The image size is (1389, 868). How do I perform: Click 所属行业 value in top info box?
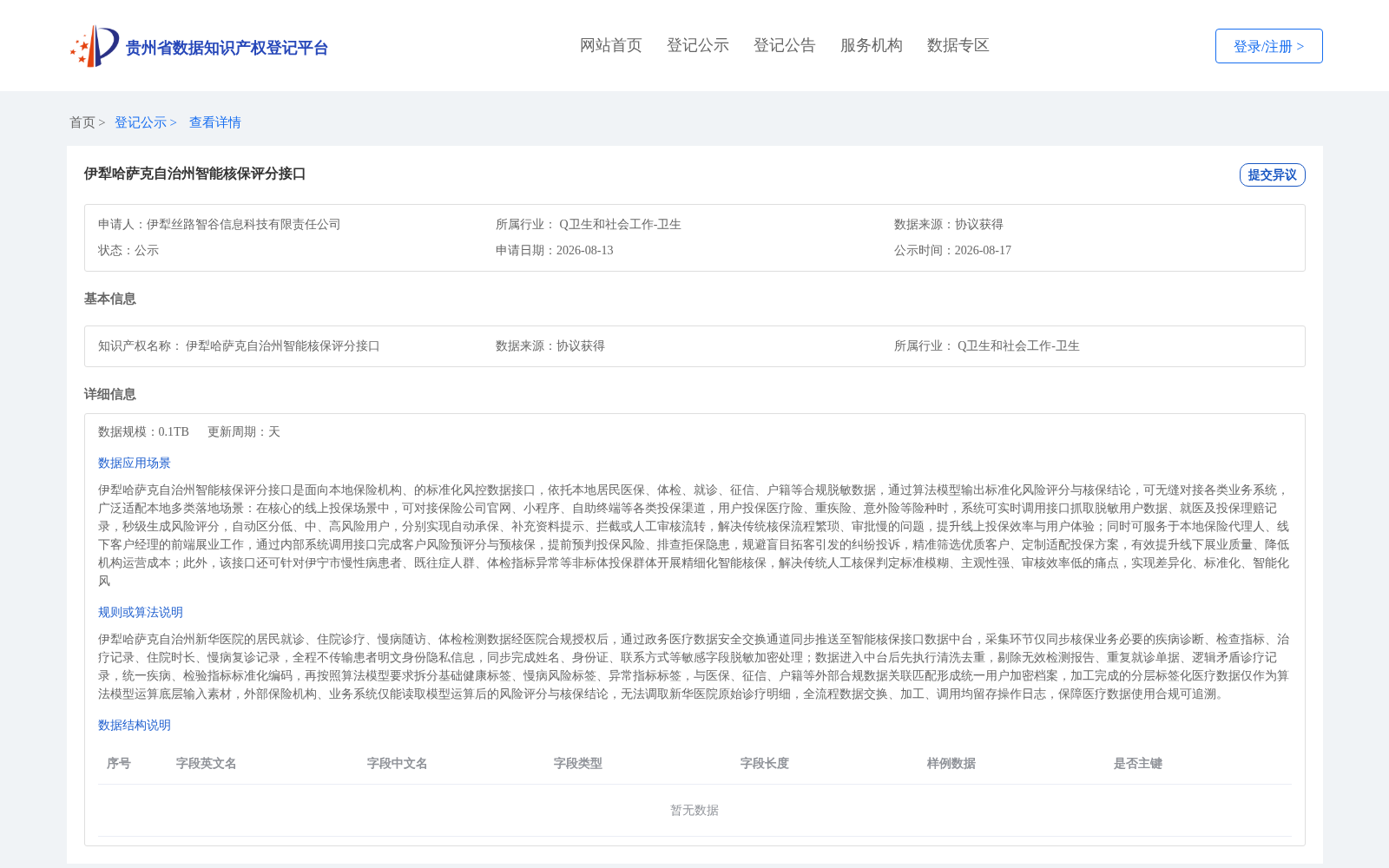620,224
